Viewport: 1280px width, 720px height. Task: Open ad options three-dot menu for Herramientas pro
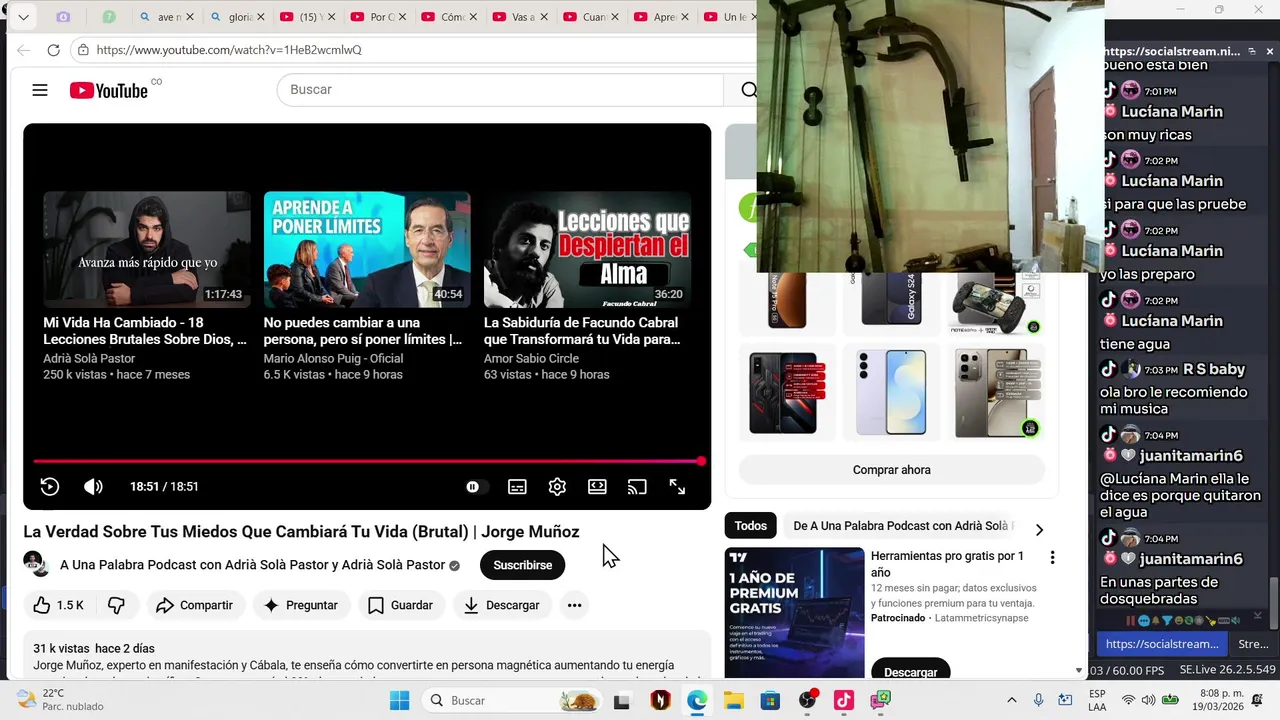(x=1052, y=557)
